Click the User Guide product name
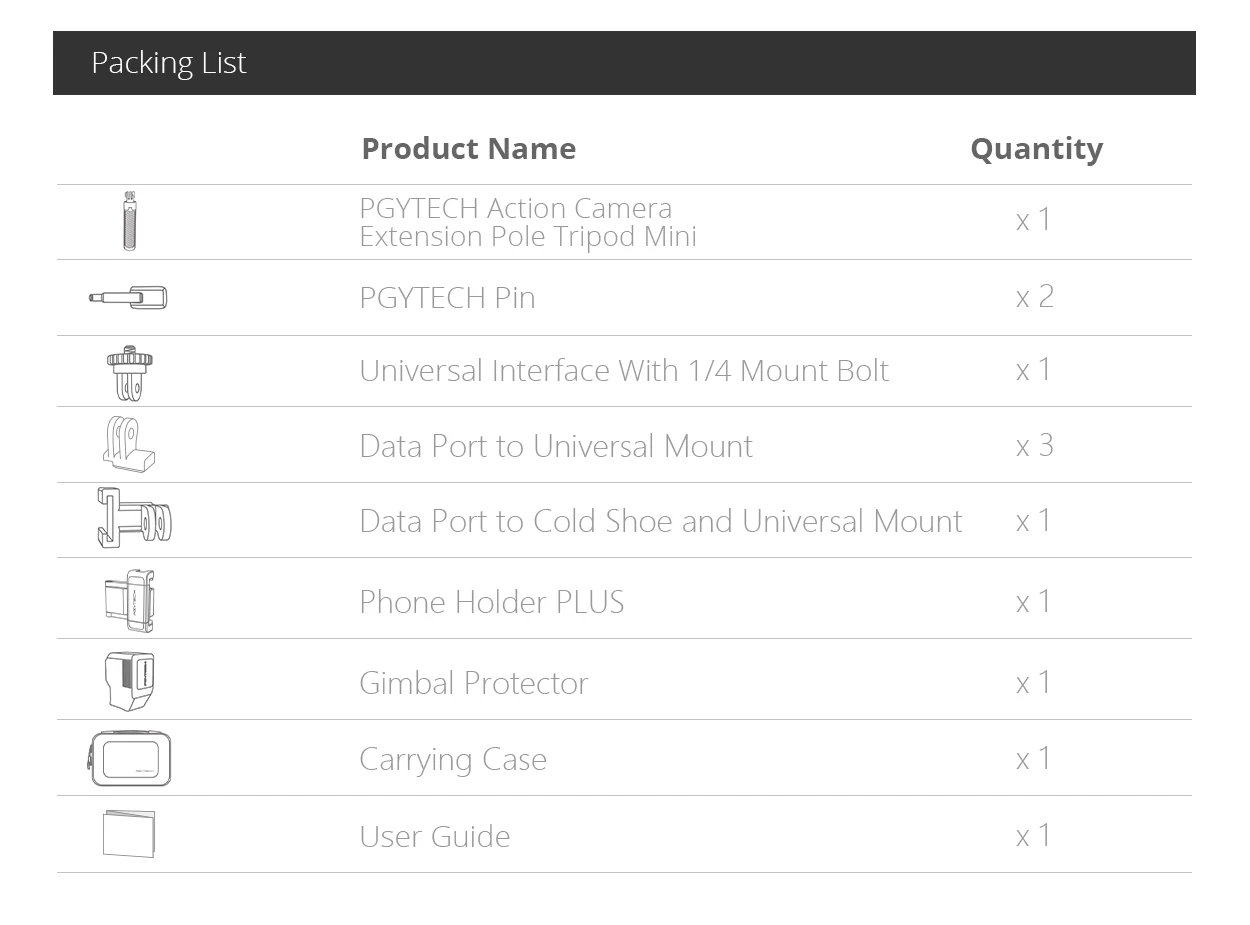The image size is (1250, 925). [x=434, y=835]
